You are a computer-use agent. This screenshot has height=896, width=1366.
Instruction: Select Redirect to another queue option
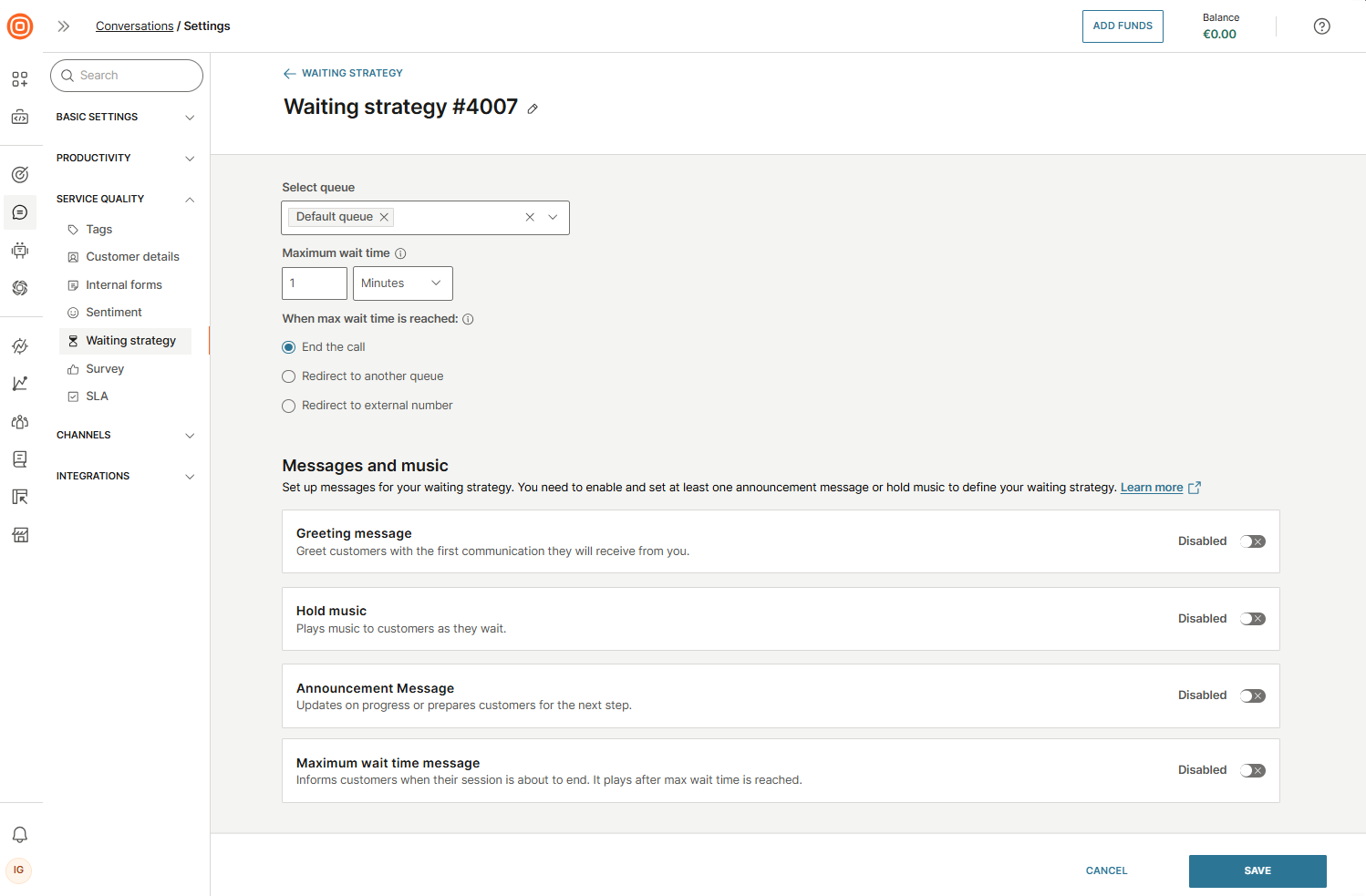tap(289, 376)
